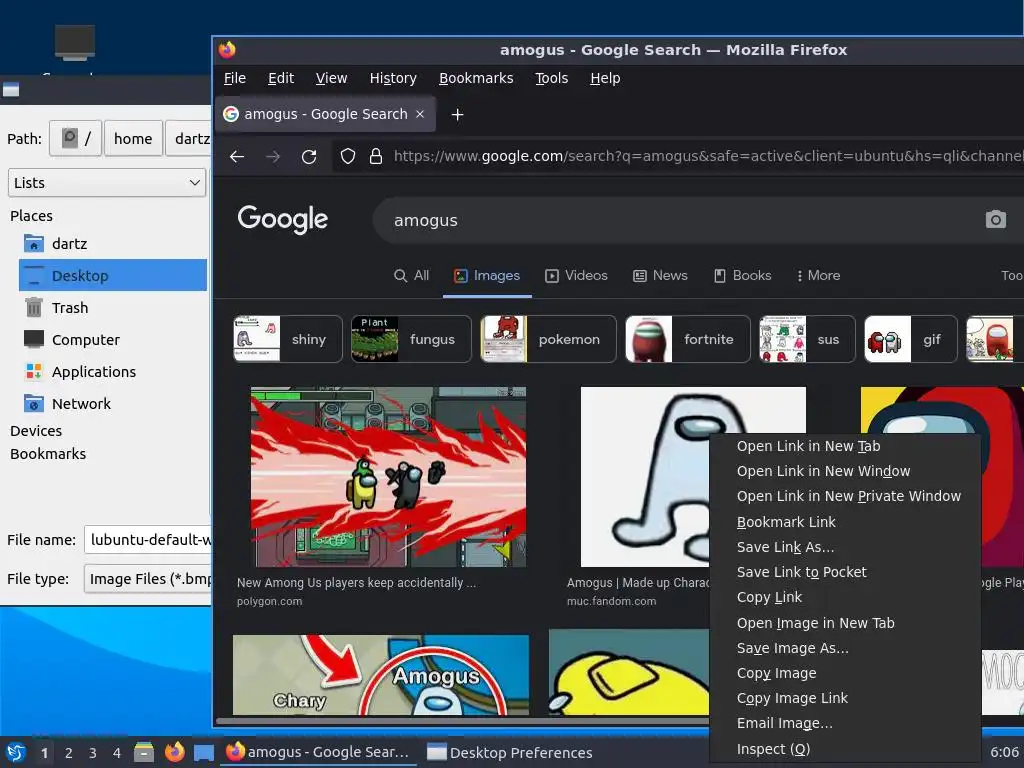The image size is (1024, 768).
Task: Filter images by fungus chip
Action: coord(411,339)
